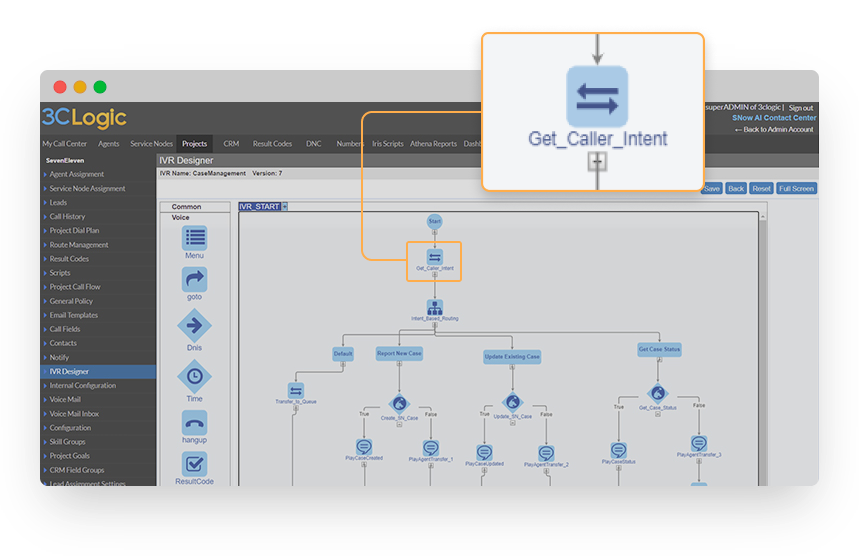Click the Default branch box
The width and height of the screenshot is (859, 556).
pos(343,354)
